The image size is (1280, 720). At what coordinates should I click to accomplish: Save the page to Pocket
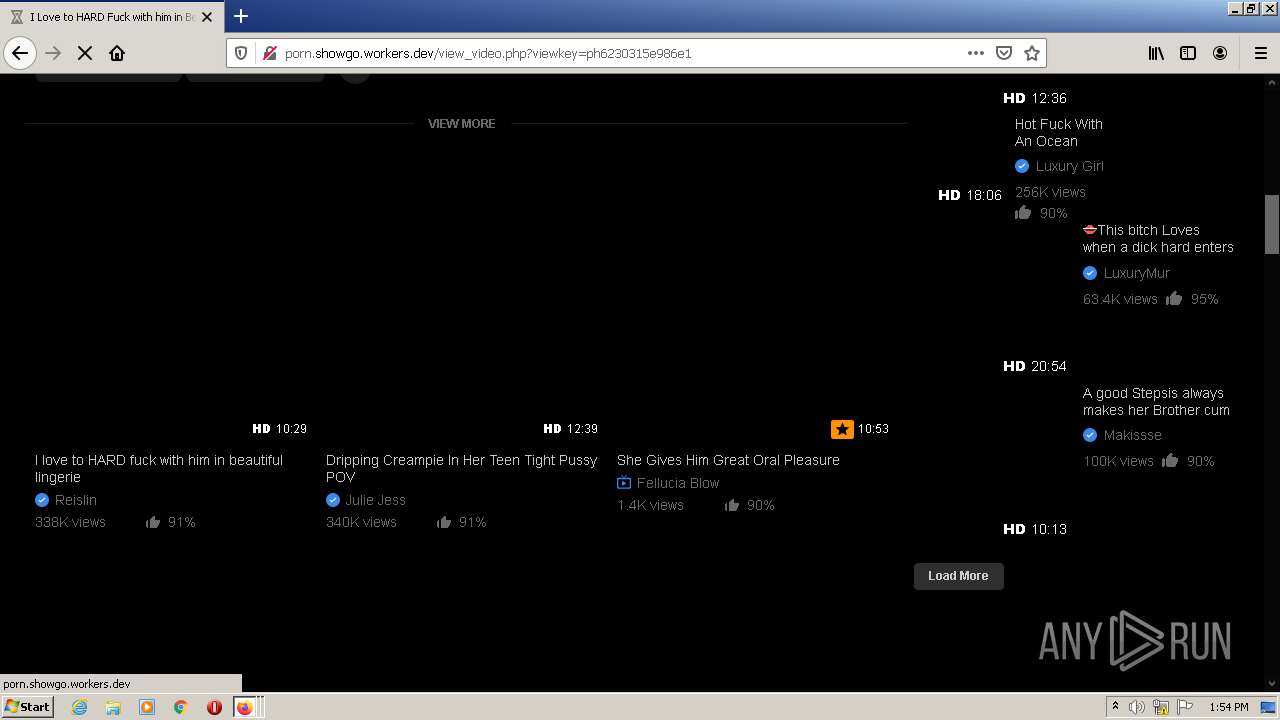(1004, 53)
